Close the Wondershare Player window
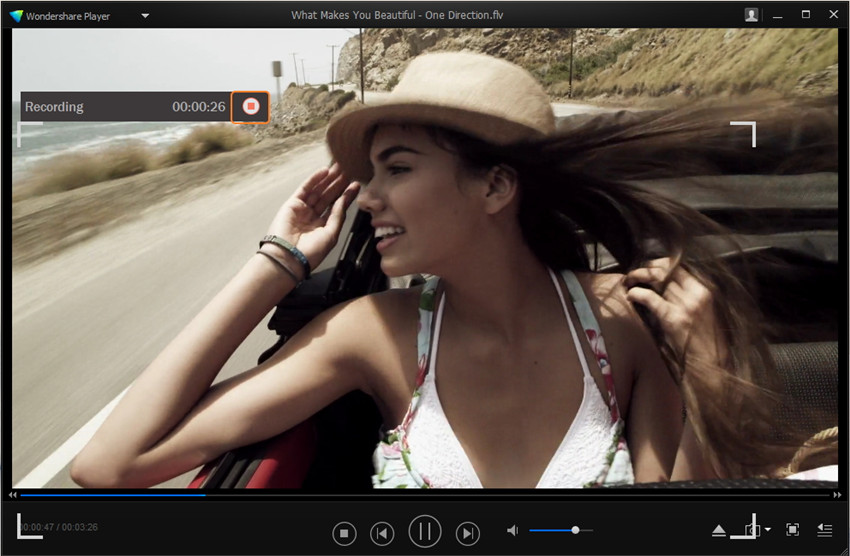The image size is (850, 556). tap(834, 15)
